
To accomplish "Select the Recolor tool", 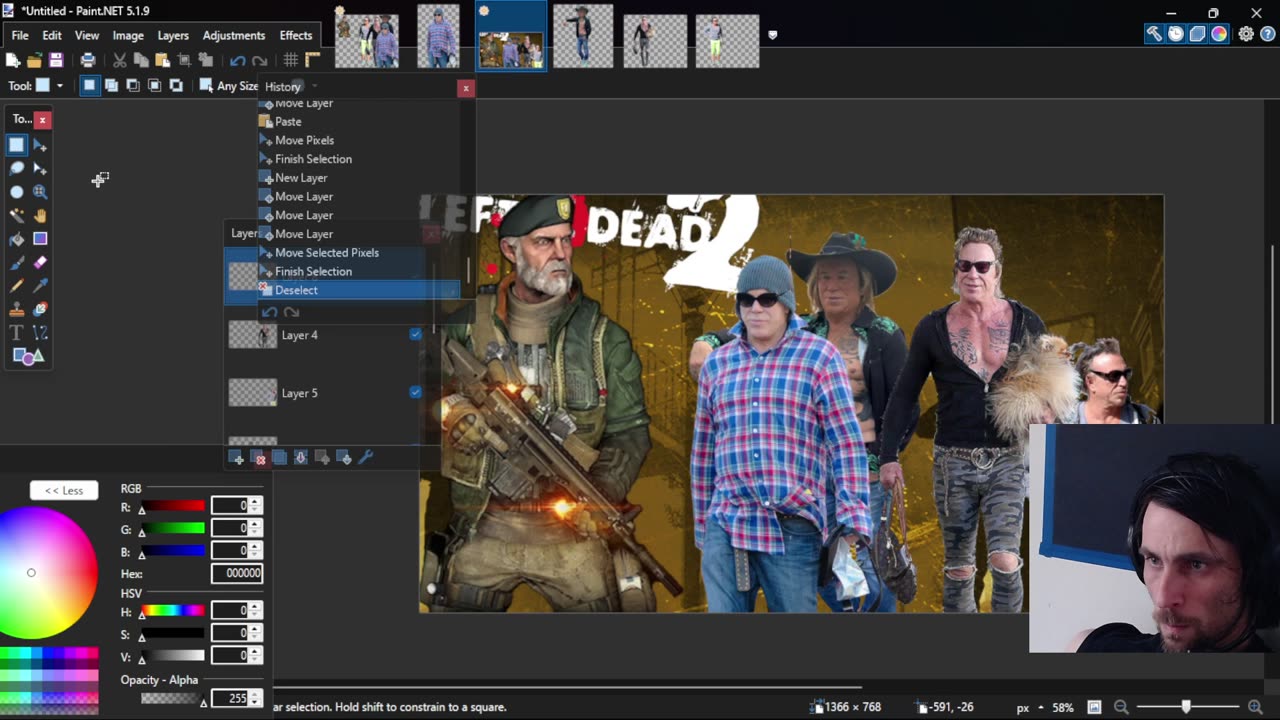I will [x=40, y=309].
